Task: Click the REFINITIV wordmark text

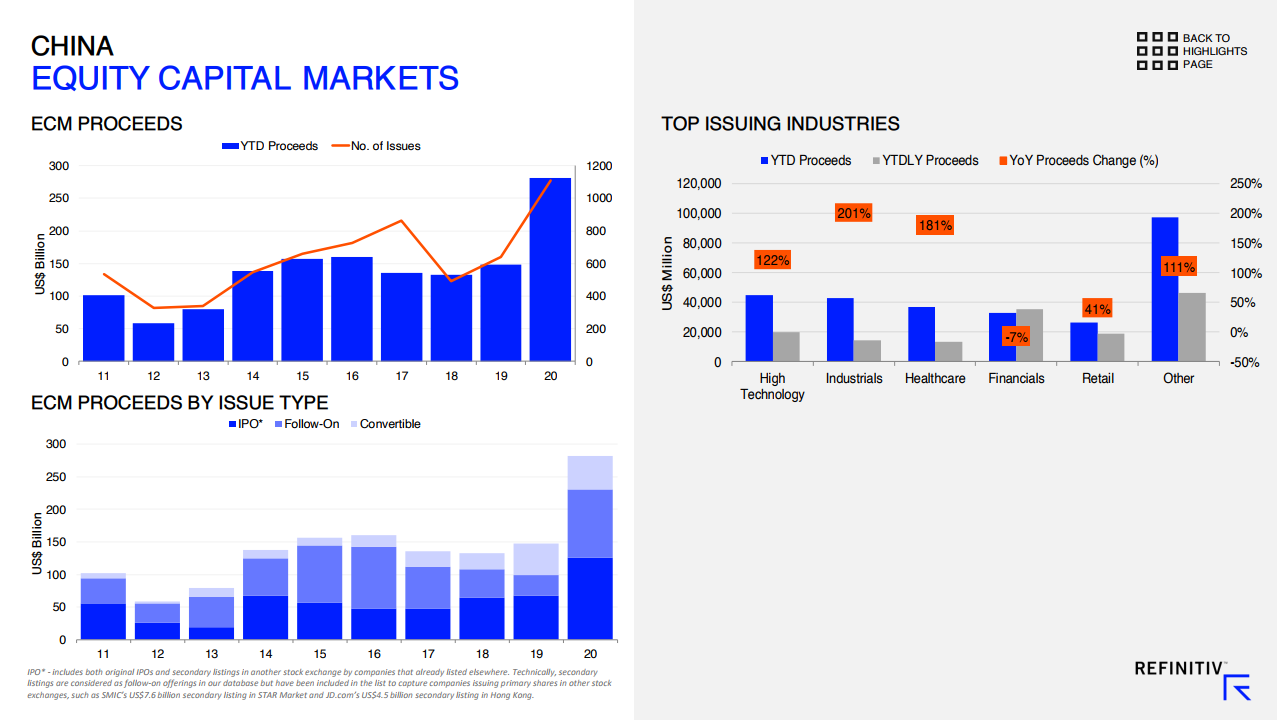Action: point(1177,668)
